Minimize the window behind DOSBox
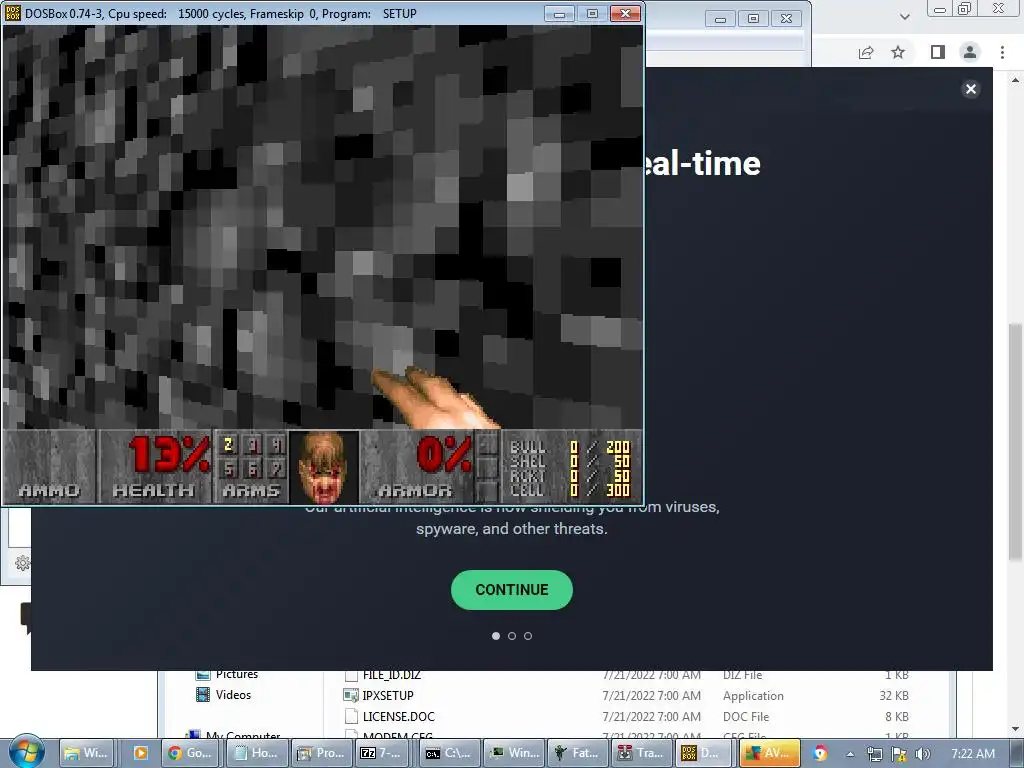This screenshot has width=1024, height=768. [x=720, y=19]
